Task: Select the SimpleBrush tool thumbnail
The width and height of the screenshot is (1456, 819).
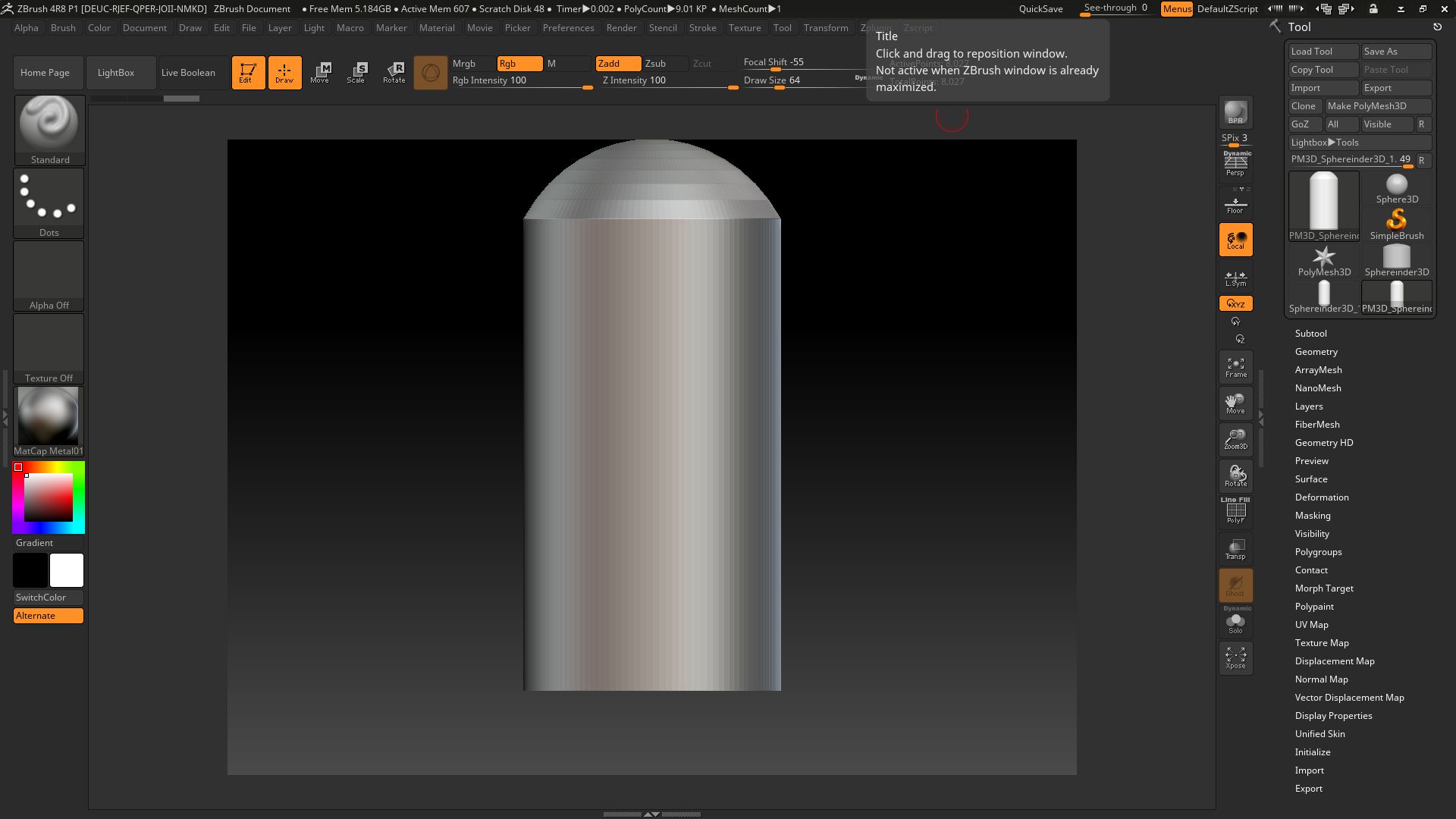Action: click(1397, 225)
